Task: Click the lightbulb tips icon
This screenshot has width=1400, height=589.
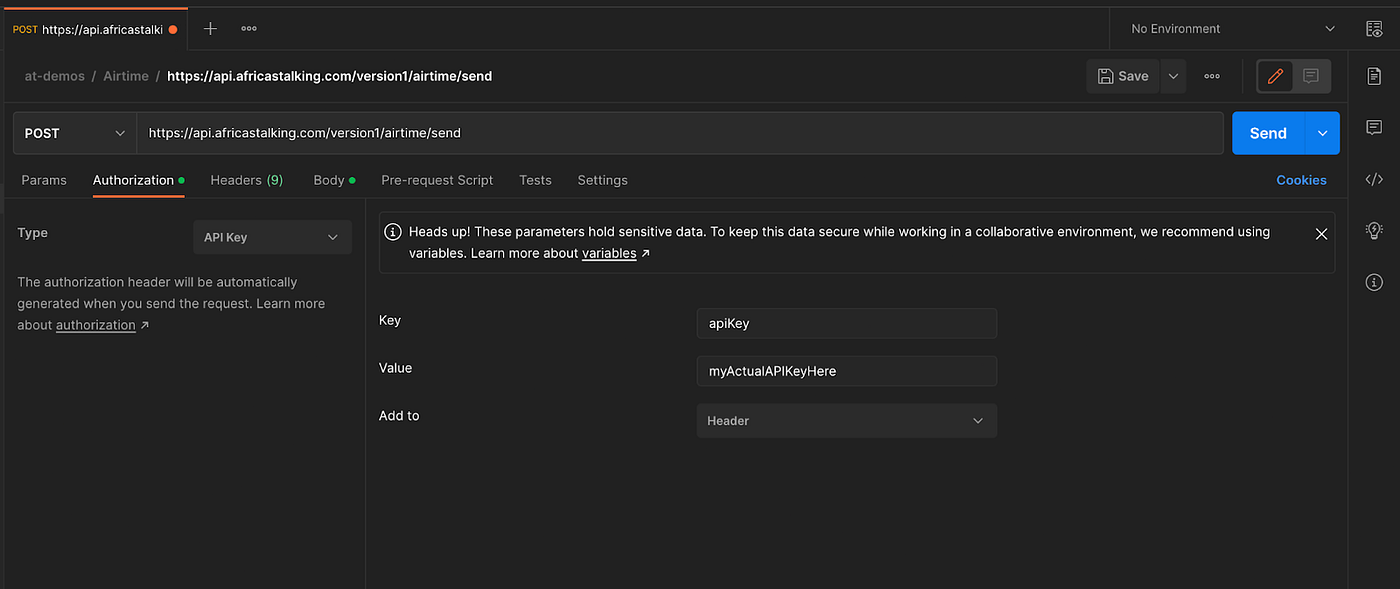Action: 1374,230
